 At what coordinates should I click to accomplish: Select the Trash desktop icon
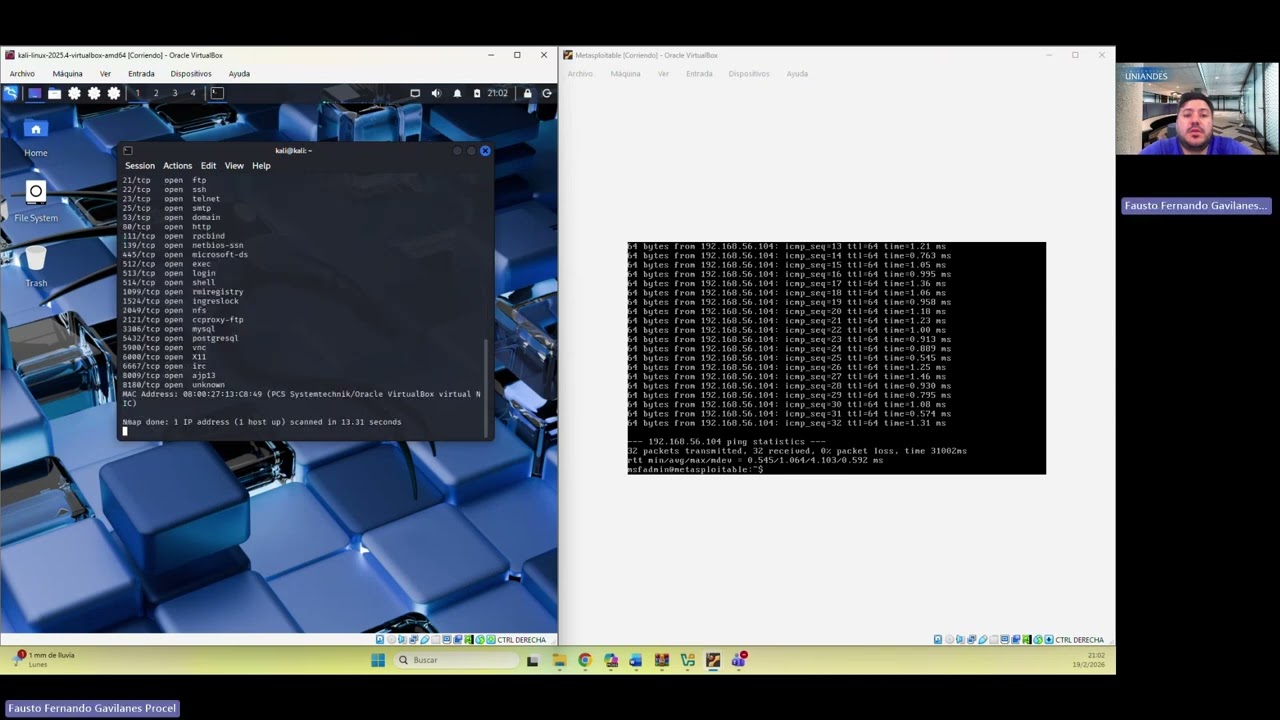pyautogui.click(x=36, y=267)
